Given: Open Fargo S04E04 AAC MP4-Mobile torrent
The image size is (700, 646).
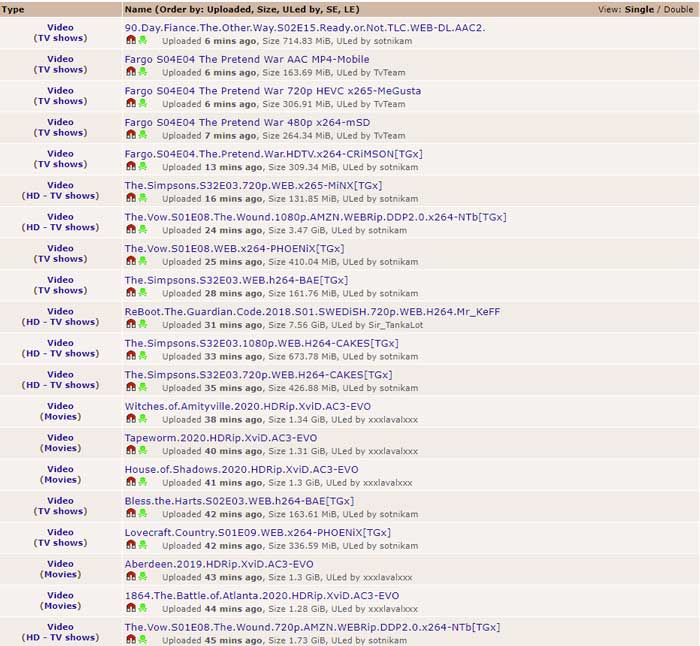Looking at the screenshot, I should tap(247, 59).
